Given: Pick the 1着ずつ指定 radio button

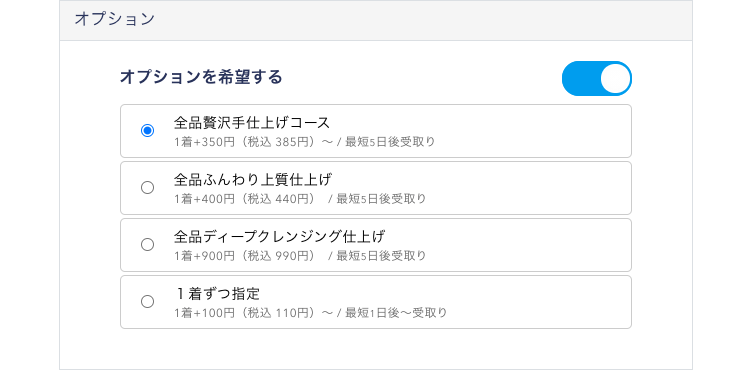Looking at the screenshot, I should click(147, 302).
